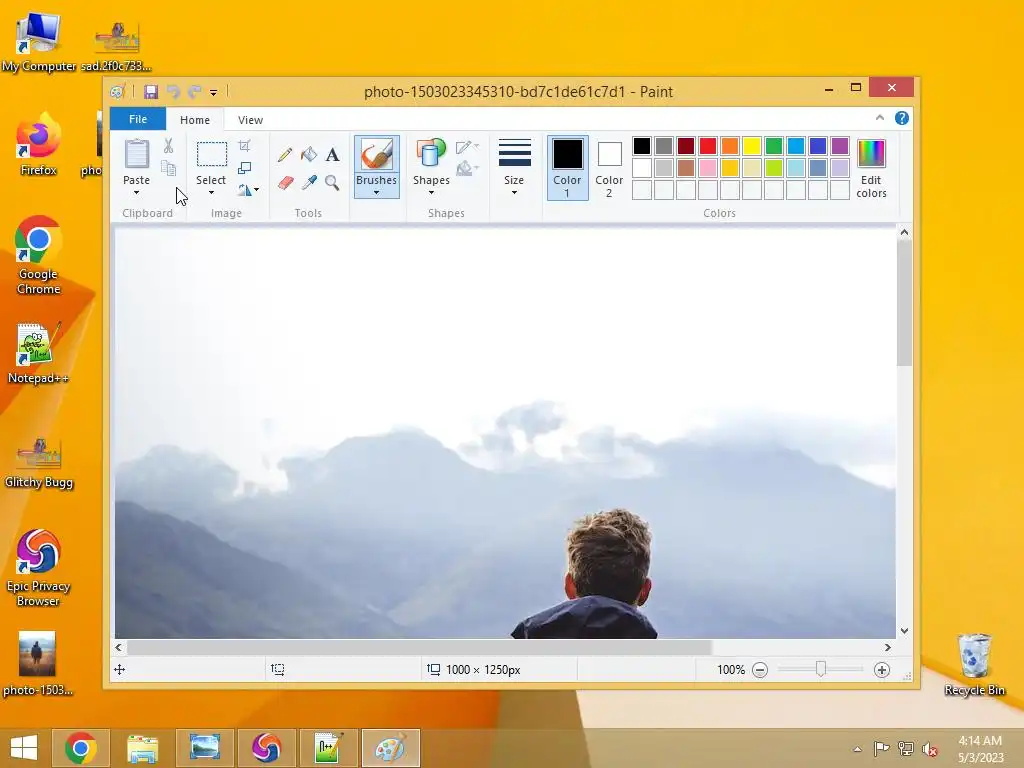Click the Brushes tool icon
This screenshot has width=1024, height=768.
377,155
